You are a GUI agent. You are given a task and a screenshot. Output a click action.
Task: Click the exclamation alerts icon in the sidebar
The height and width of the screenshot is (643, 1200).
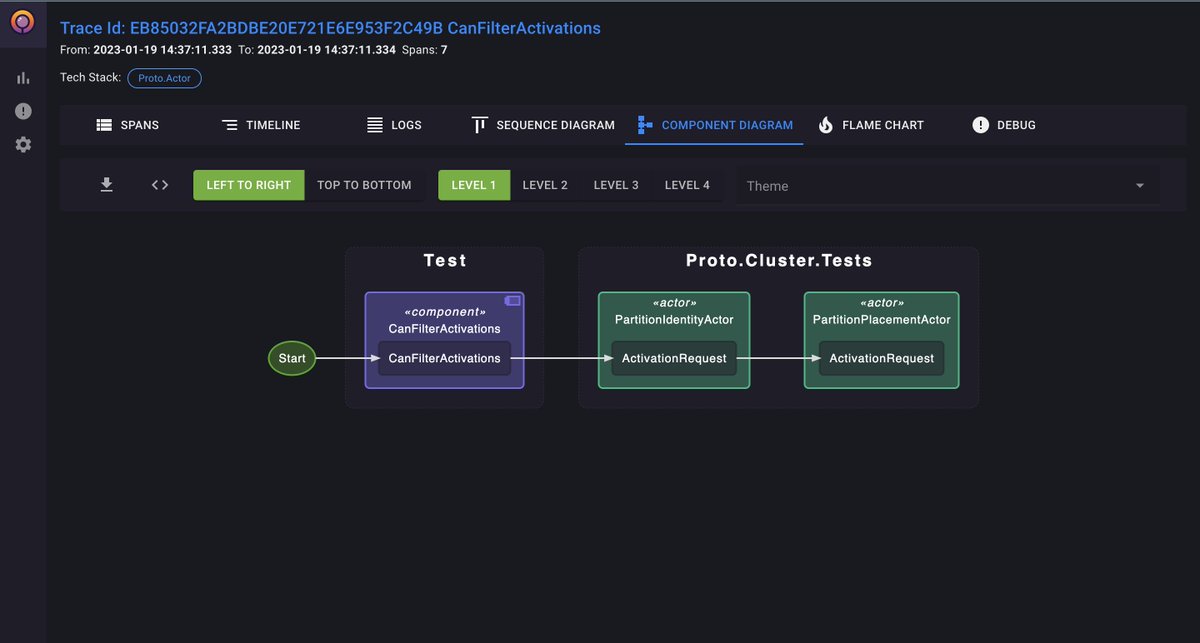coord(22,111)
